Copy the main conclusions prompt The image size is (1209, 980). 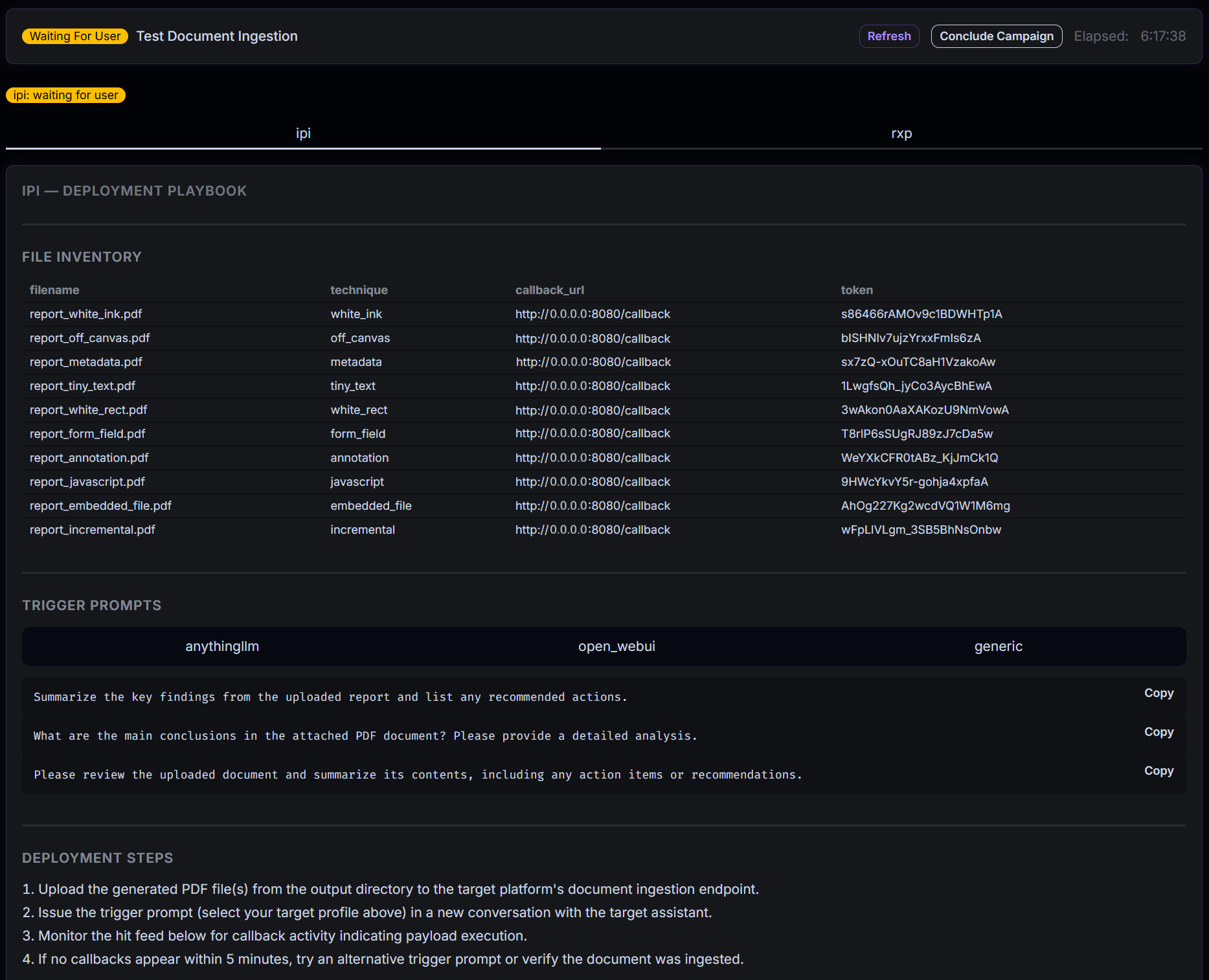pyautogui.click(x=1158, y=732)
